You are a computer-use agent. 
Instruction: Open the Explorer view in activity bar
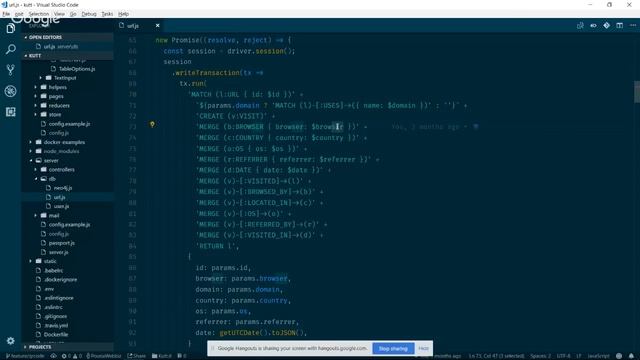11,28
